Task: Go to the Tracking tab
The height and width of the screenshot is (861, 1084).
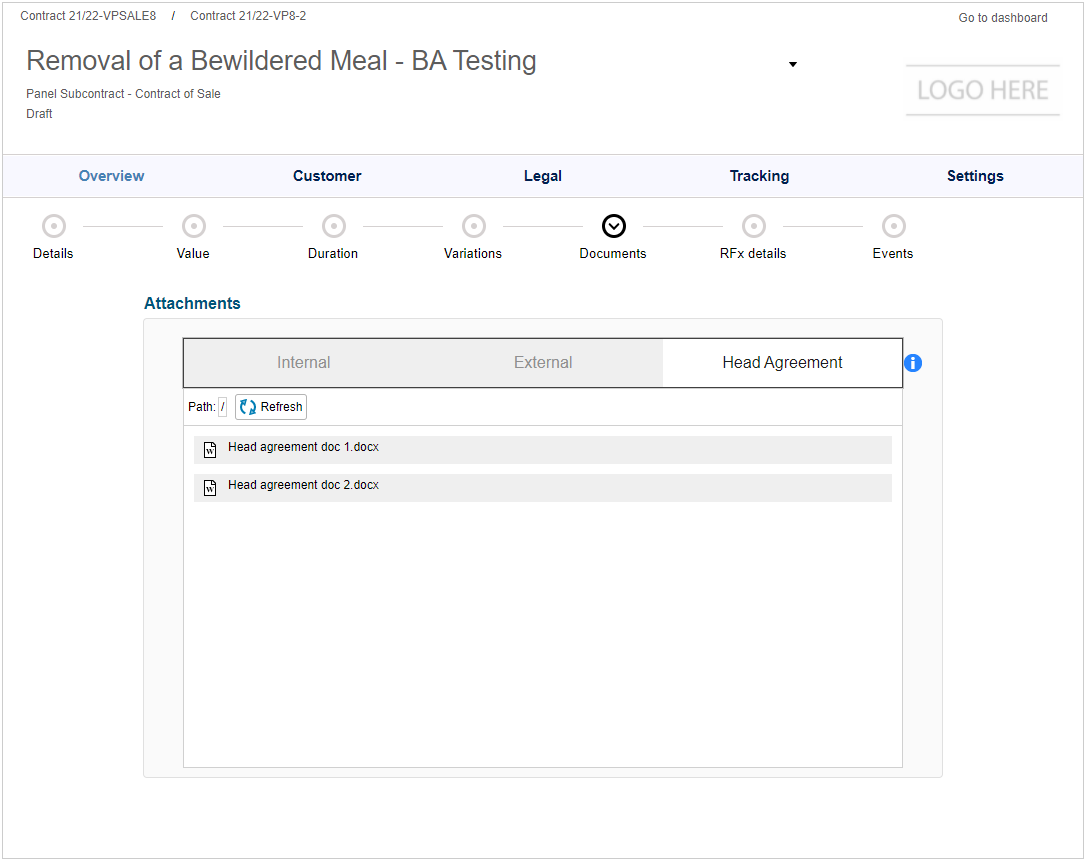Action: 759,176
